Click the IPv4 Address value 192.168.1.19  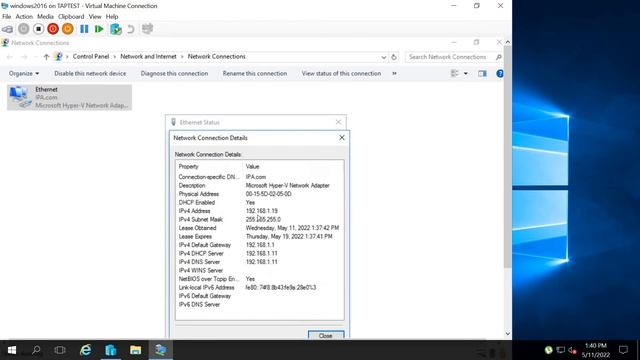262,211
